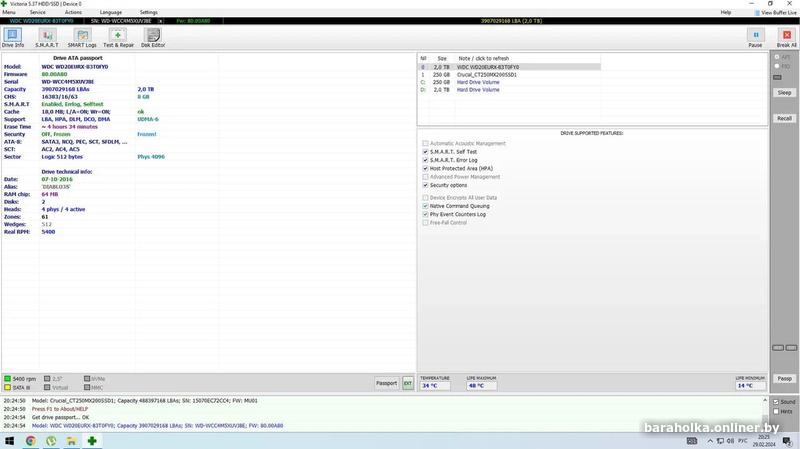Toggle Security options checkbox
Image resolution: width=800 pixels, height=449 pixels.
tap(425, 185)
